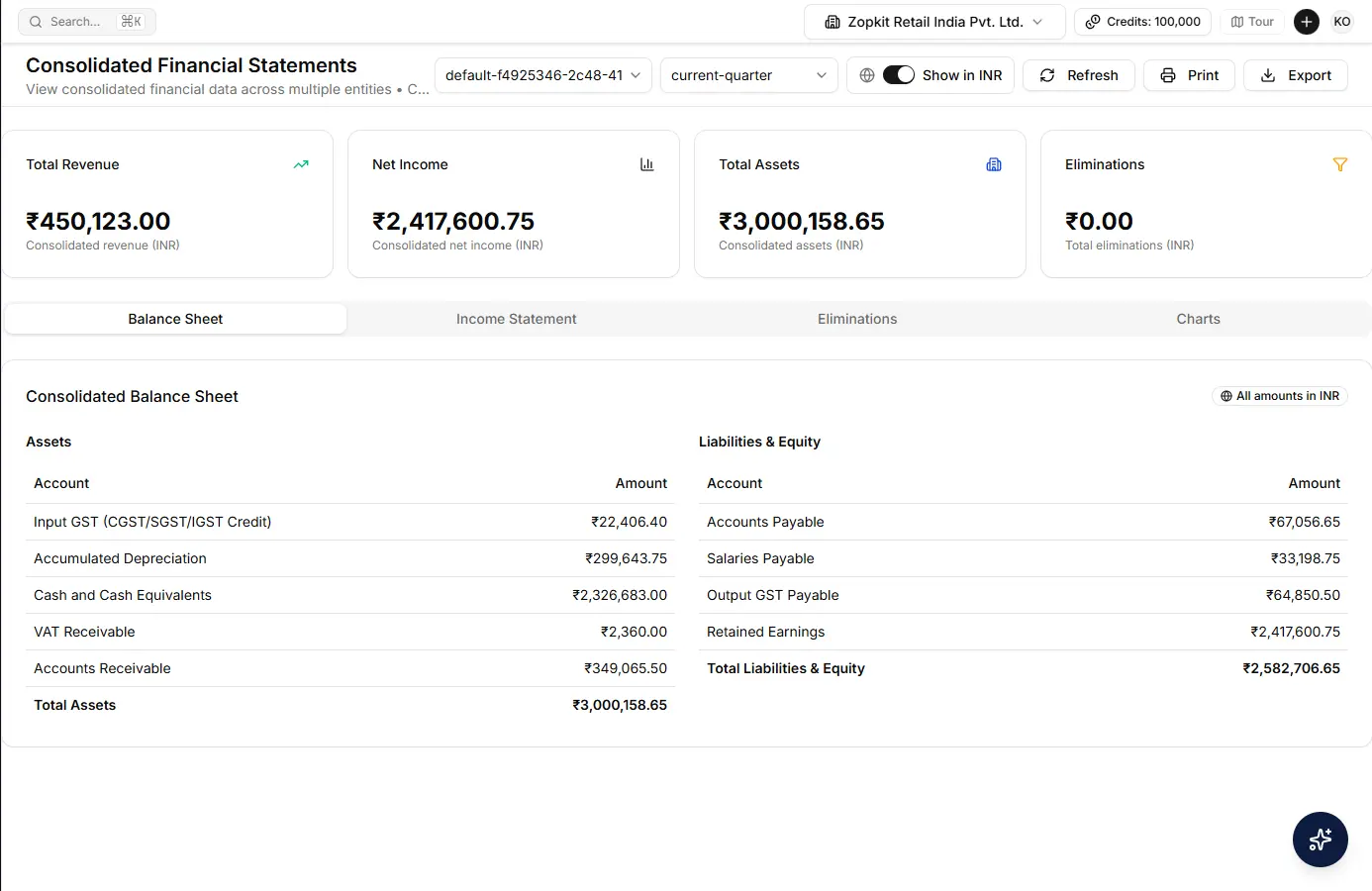Expand the default-f4925346 entity dropdown
This screenshot has height=891, width=1372.
pos(543,75)
